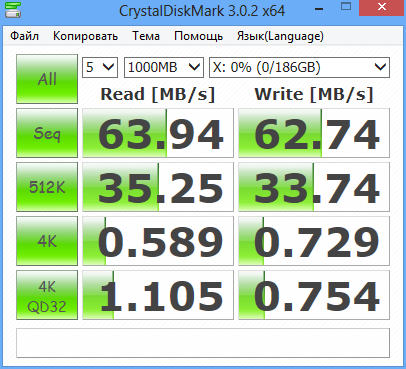Select the 4K QD32 write result 0.754
The width and height of the screenshot is (406, 369).
click(x=314, y=295)
